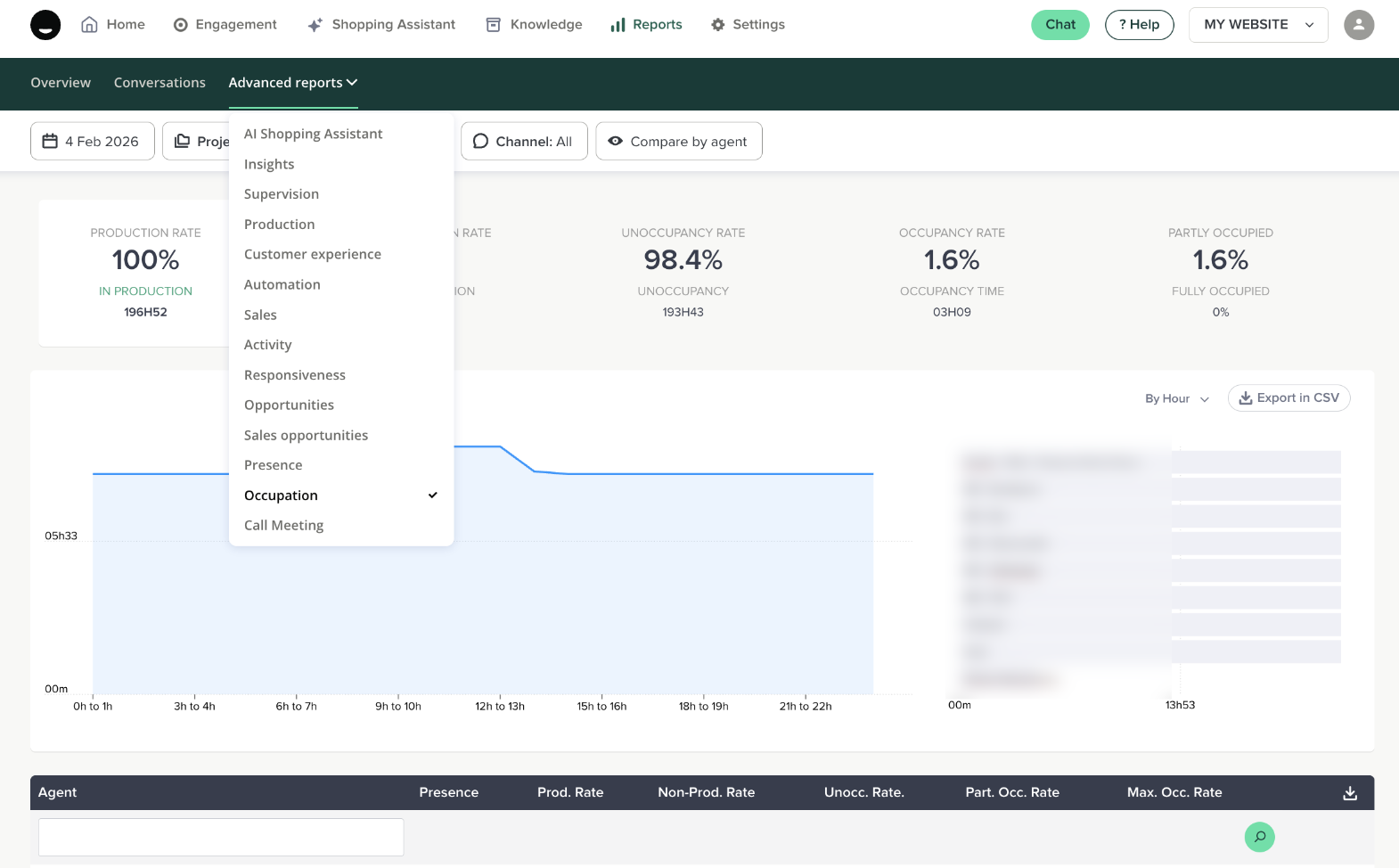Image resolution: width=1399 pixels, height=868 pixels.
Task: Collapse the Advanced reports menu
Action: tap(292, 83)
